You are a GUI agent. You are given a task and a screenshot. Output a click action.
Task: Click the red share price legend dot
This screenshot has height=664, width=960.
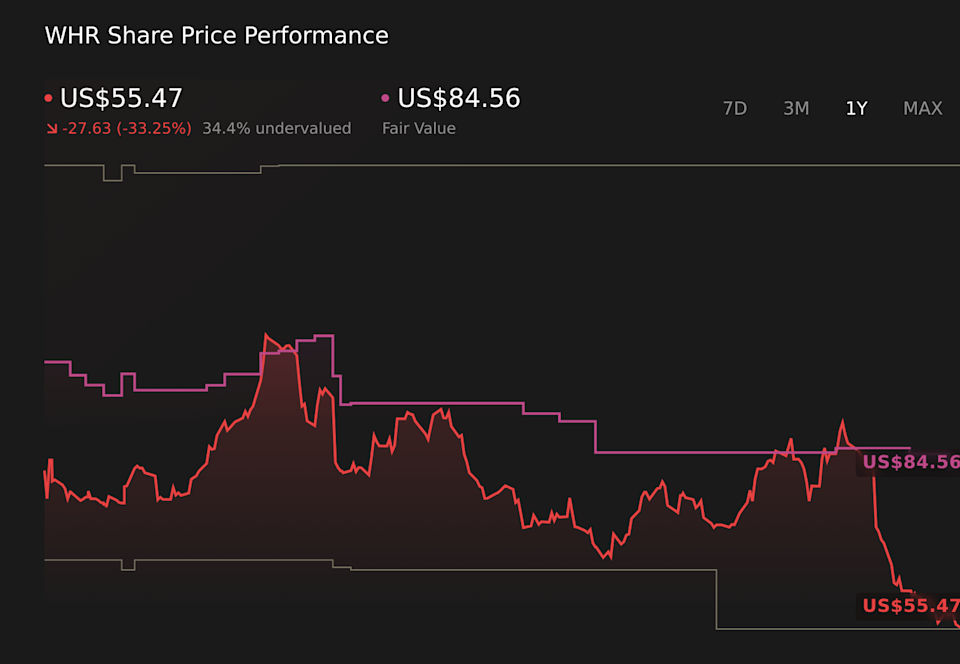pyautogui.click(x=47, y=98)
